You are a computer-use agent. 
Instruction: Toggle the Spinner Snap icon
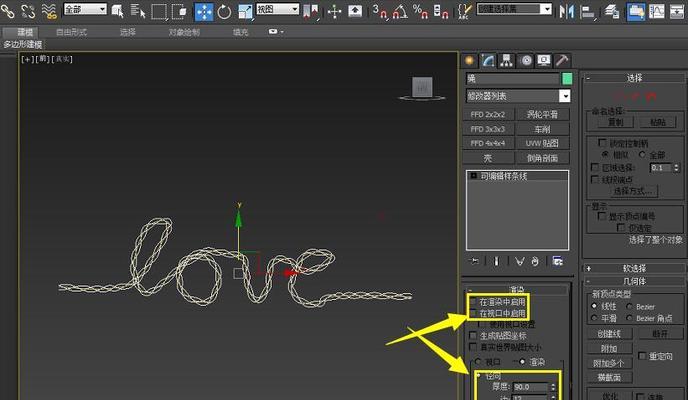pos(441,11)
